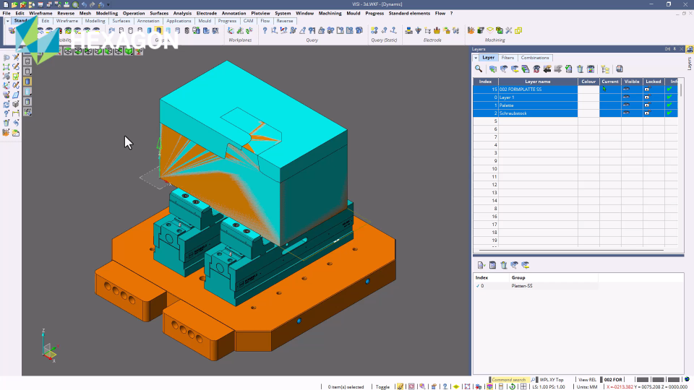Click the yellow boxes icon in Machining group
The width and height of the screenshot is (694, 390).
coord(518,31)
